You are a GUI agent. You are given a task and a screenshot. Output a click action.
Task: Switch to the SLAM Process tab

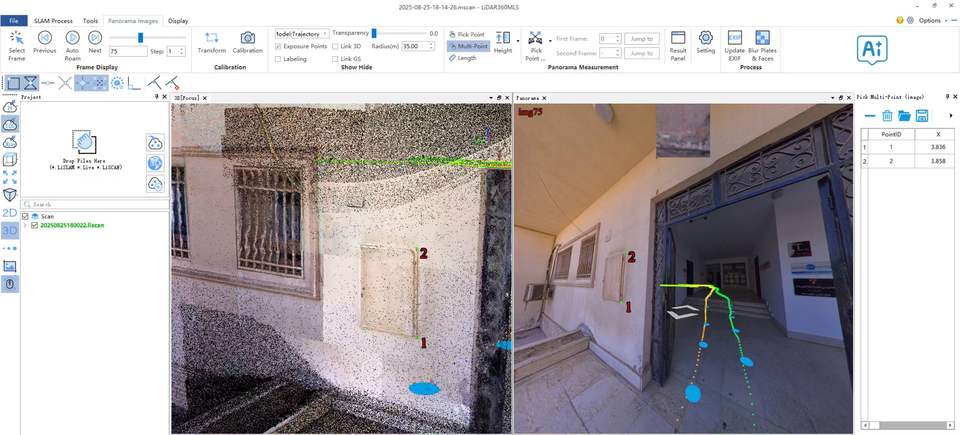tap(53, 21)
